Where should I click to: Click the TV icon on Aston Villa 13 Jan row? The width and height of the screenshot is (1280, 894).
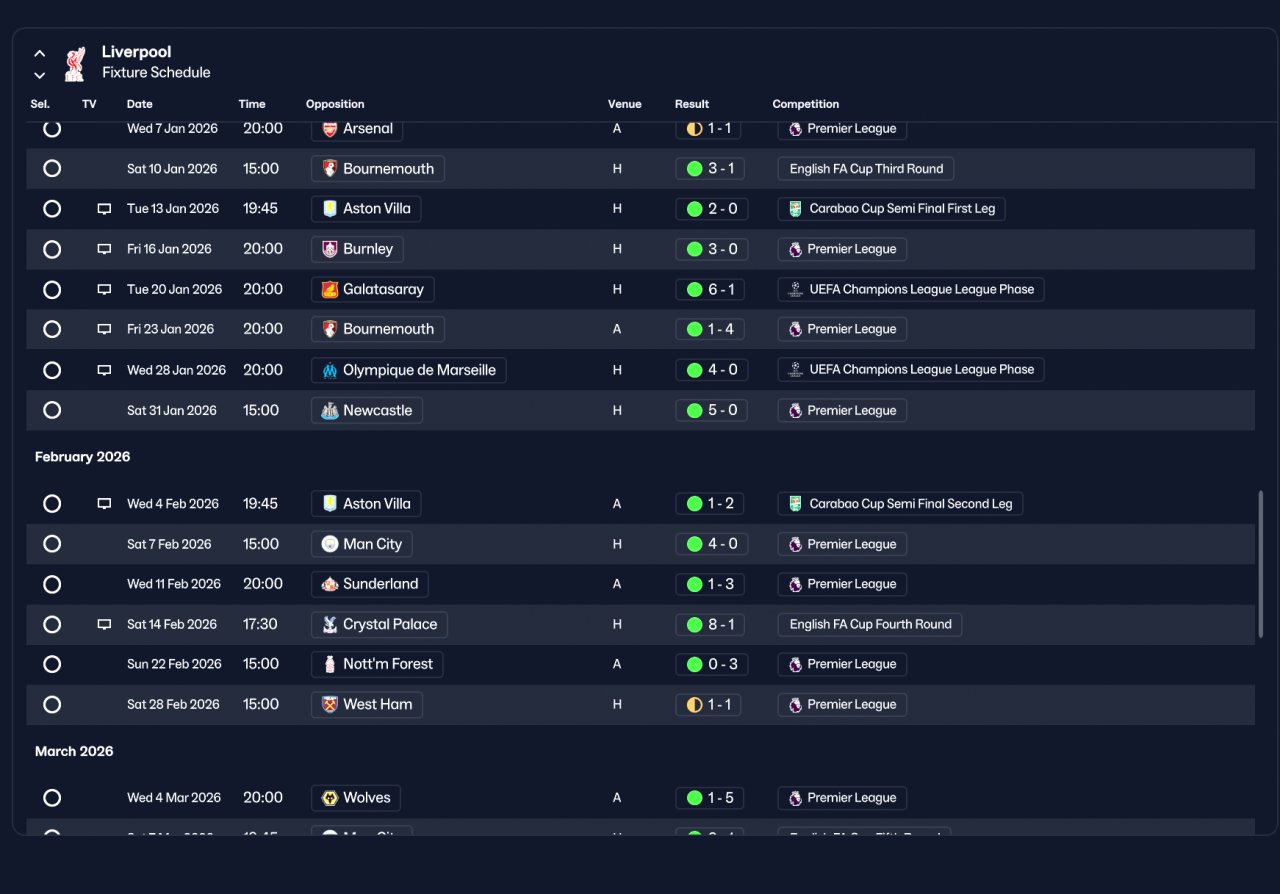[104, 209]
